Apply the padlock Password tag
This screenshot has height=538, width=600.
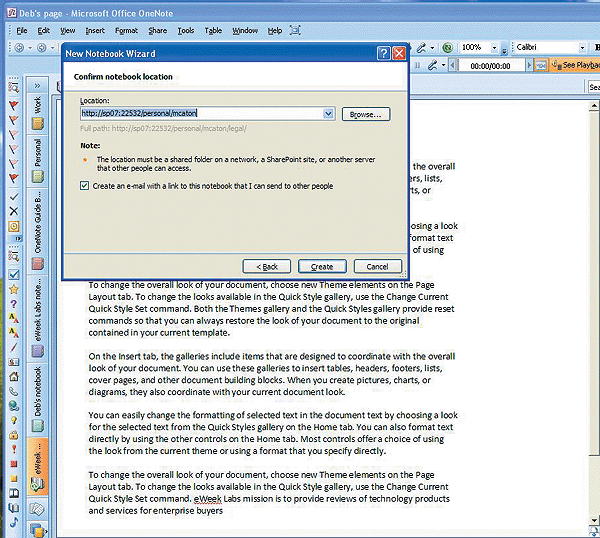(x=13, y=435)
